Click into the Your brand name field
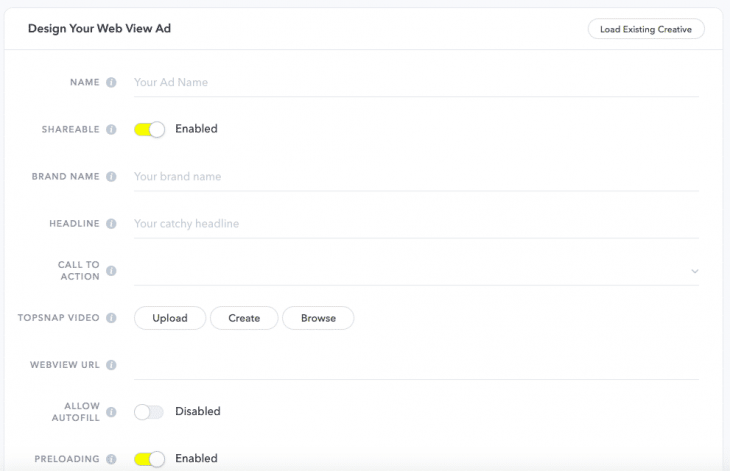Image resolution: width=730 pixels, height=471 pixels. click(415, 177)
